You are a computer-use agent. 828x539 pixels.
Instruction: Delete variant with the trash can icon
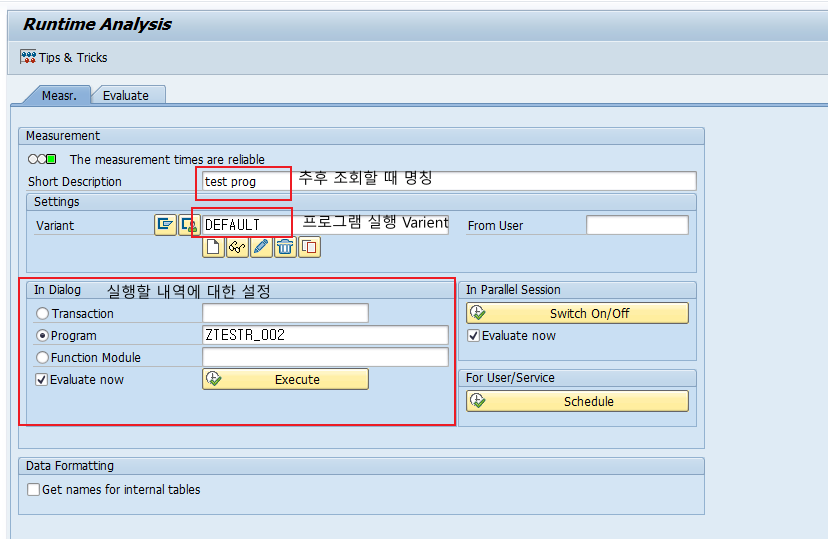(x=285, y=247)
